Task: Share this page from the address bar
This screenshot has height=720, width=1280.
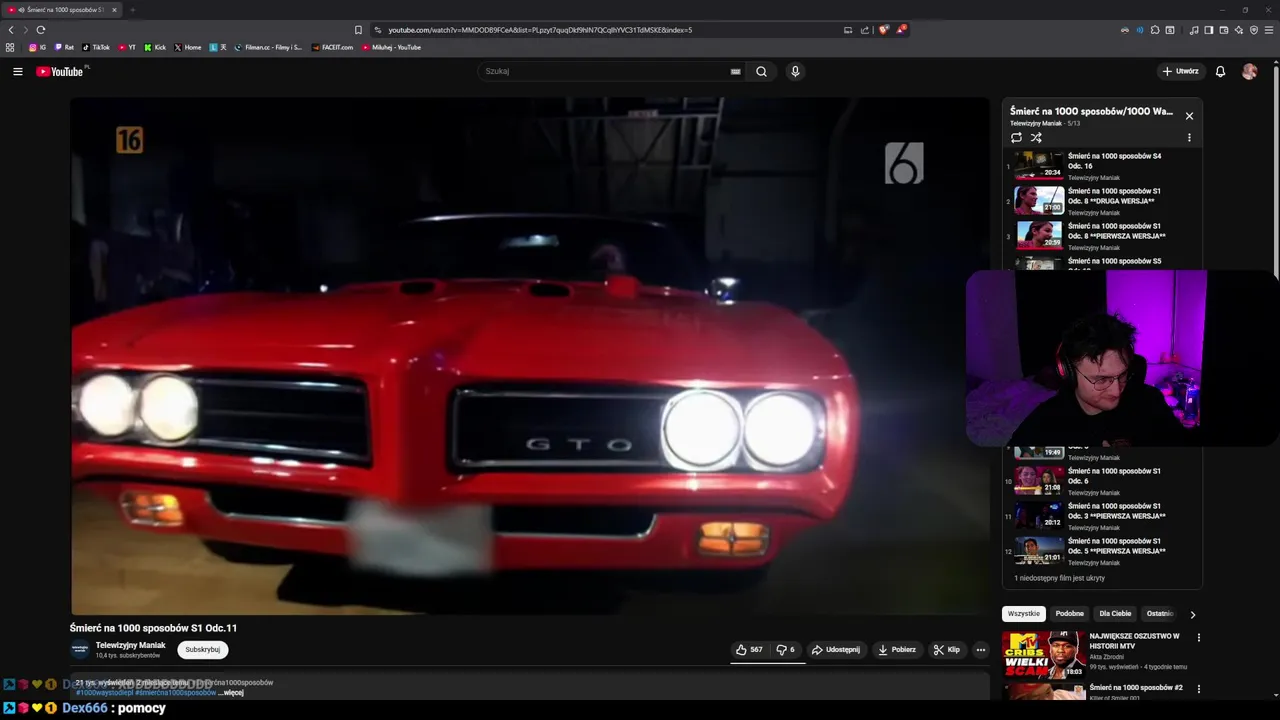Action: 865,30
